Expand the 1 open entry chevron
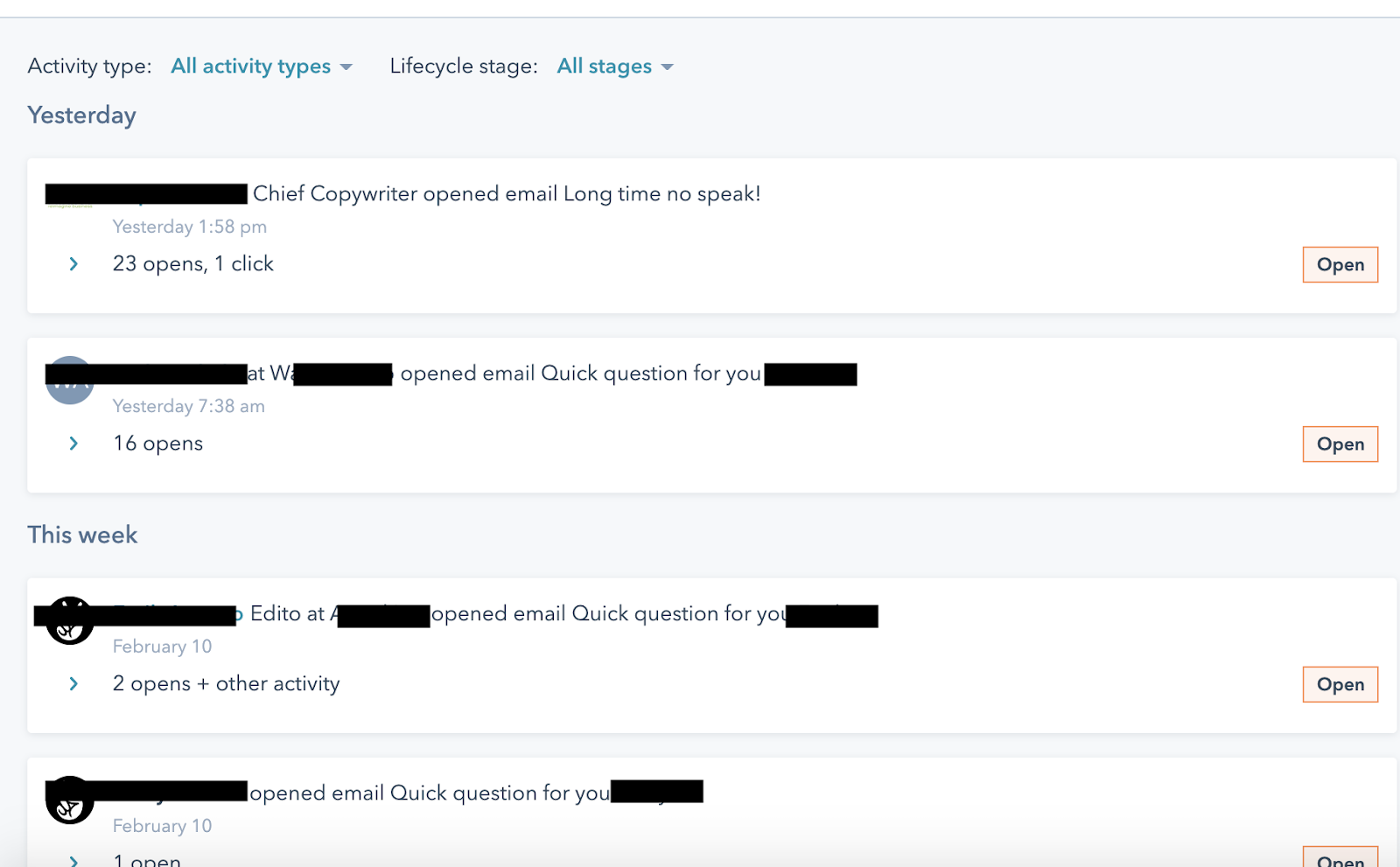This screenshot has width=1400, height=867. tap(73, 861)
